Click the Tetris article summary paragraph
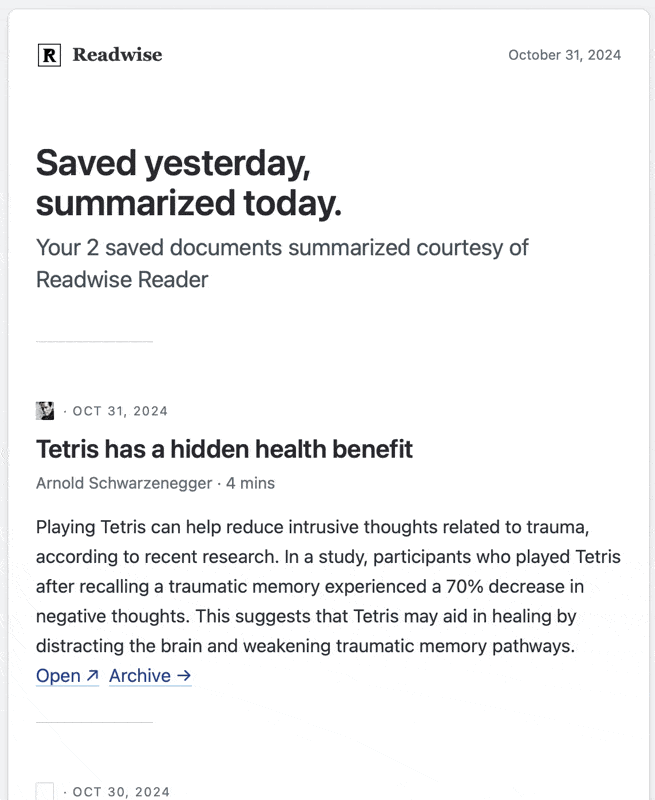 (328, 586)
